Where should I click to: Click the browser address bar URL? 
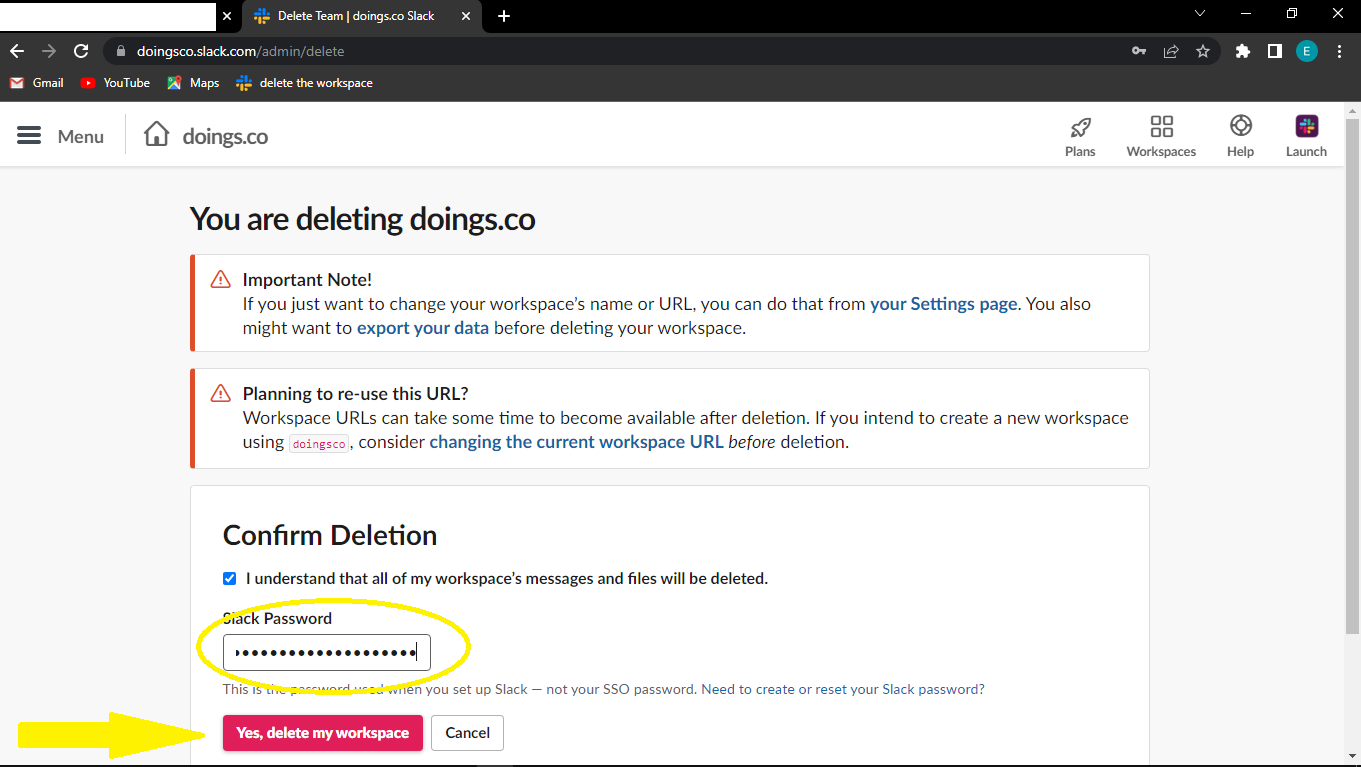click(241, 51)
